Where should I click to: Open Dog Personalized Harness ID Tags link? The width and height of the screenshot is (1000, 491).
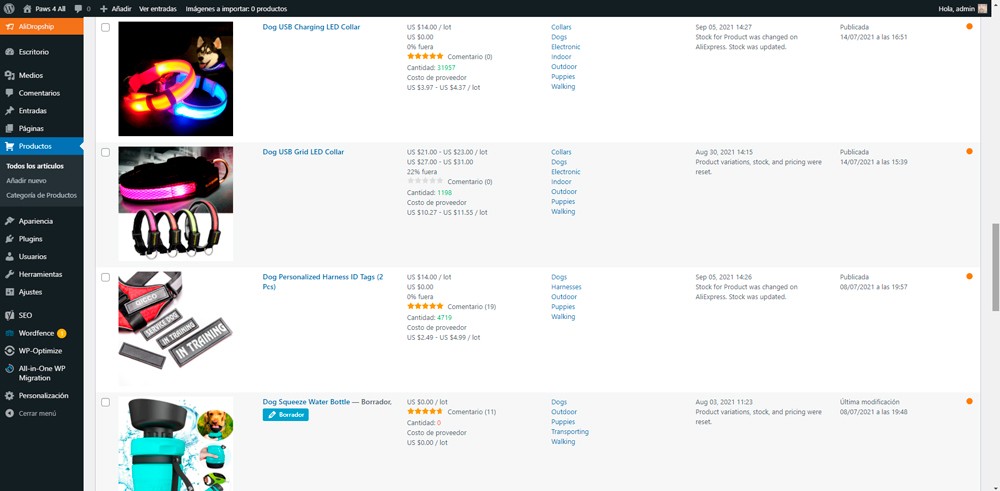tap(323, 282)
